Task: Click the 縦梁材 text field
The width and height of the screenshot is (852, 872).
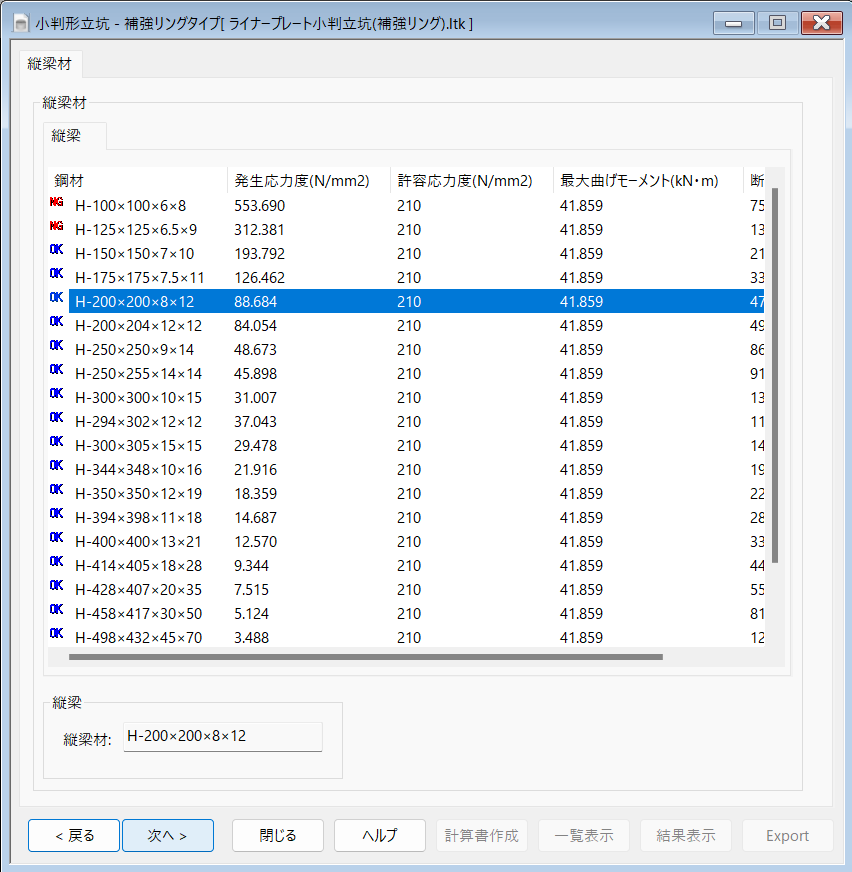Action: pos(222,737)
